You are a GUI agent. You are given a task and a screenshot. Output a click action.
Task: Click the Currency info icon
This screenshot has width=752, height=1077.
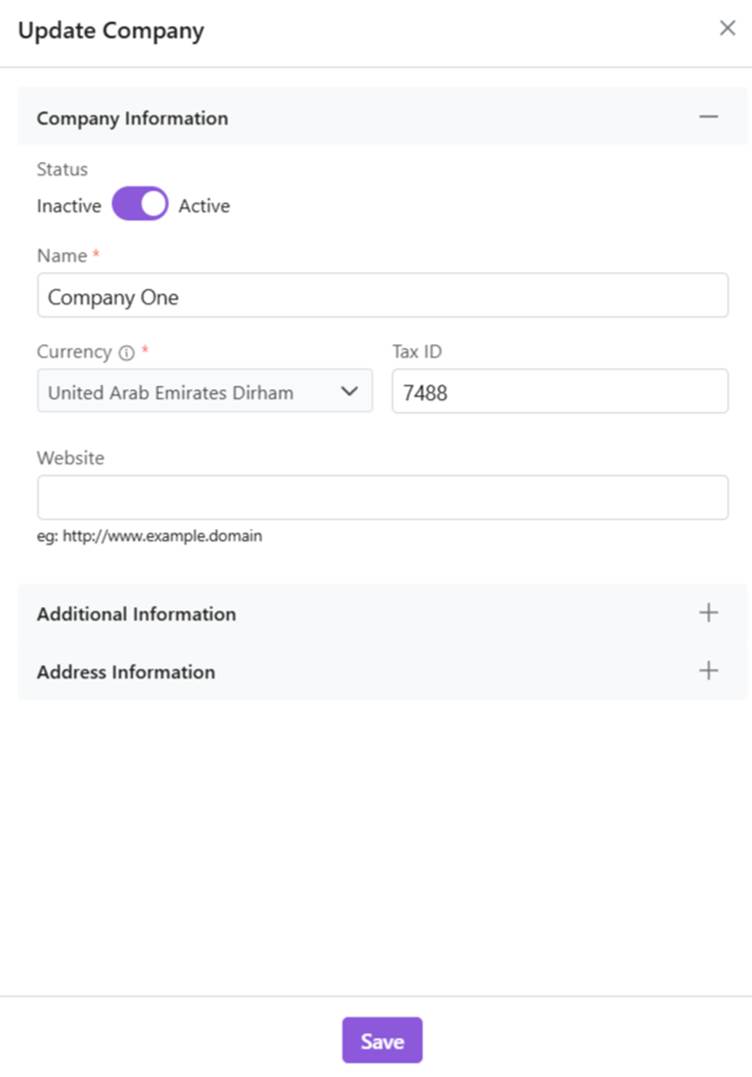pos(126,353)
